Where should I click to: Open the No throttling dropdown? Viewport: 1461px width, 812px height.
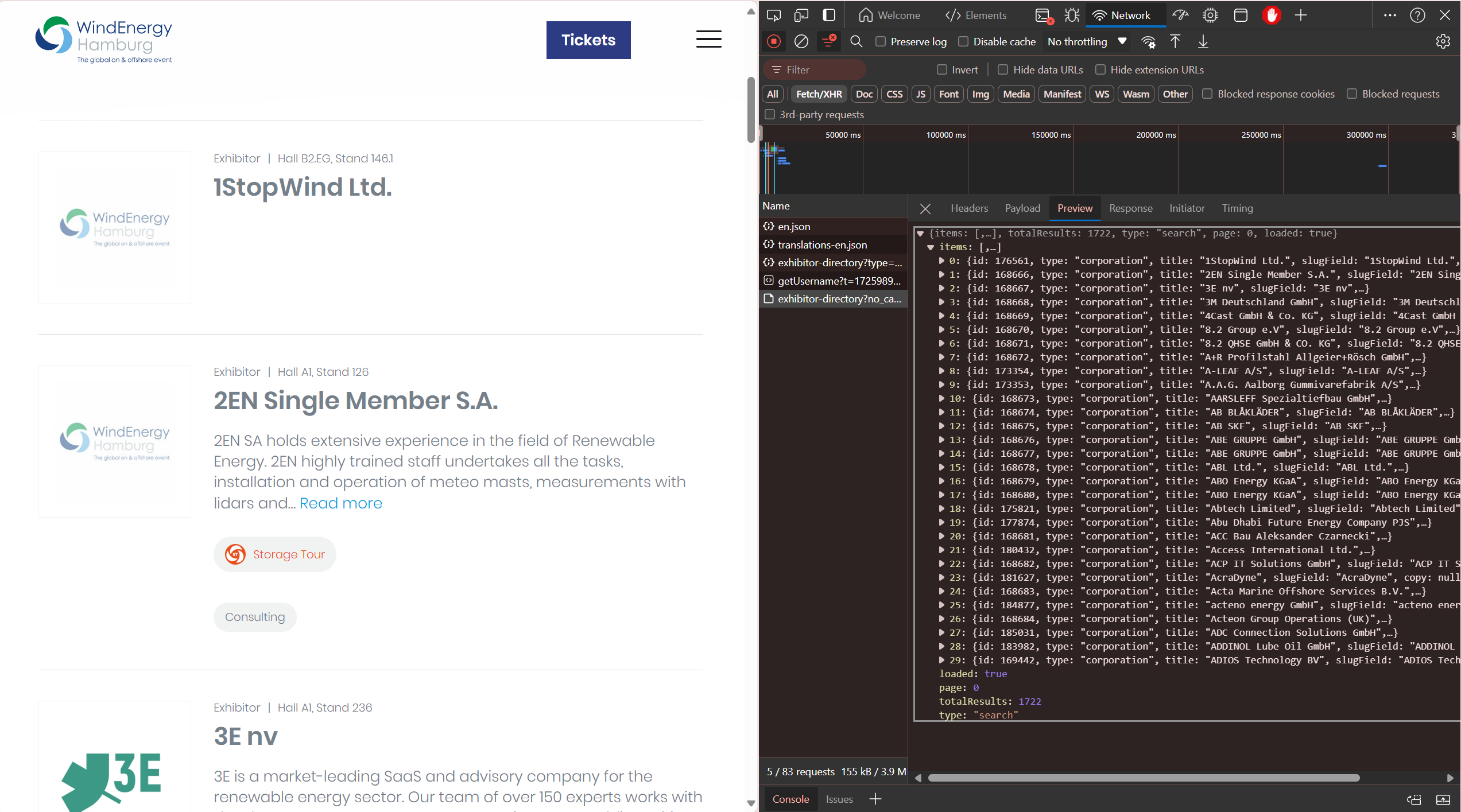point(1087,41)
